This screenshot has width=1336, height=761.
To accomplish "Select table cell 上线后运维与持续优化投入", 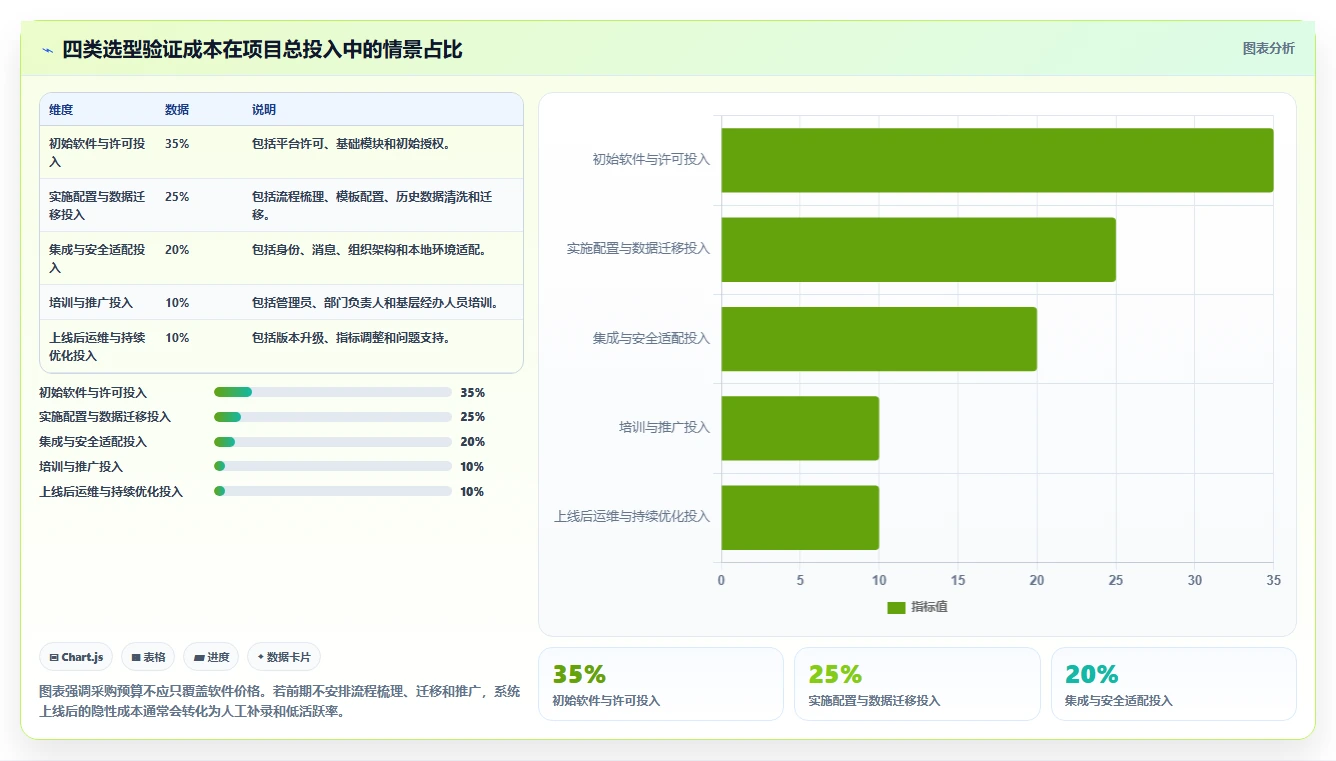I will [97, 346].
